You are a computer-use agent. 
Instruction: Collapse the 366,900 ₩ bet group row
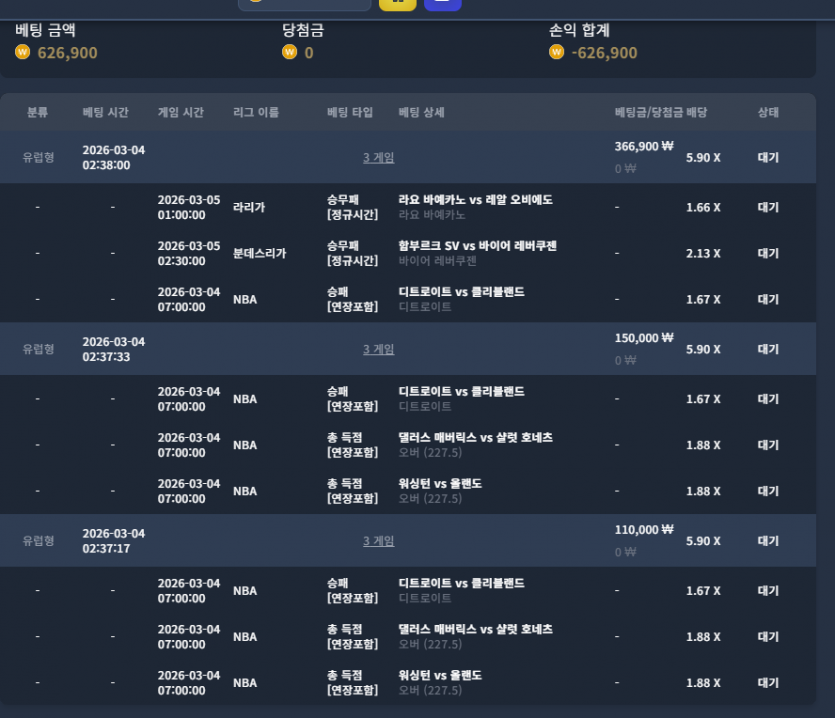point(408,157)
